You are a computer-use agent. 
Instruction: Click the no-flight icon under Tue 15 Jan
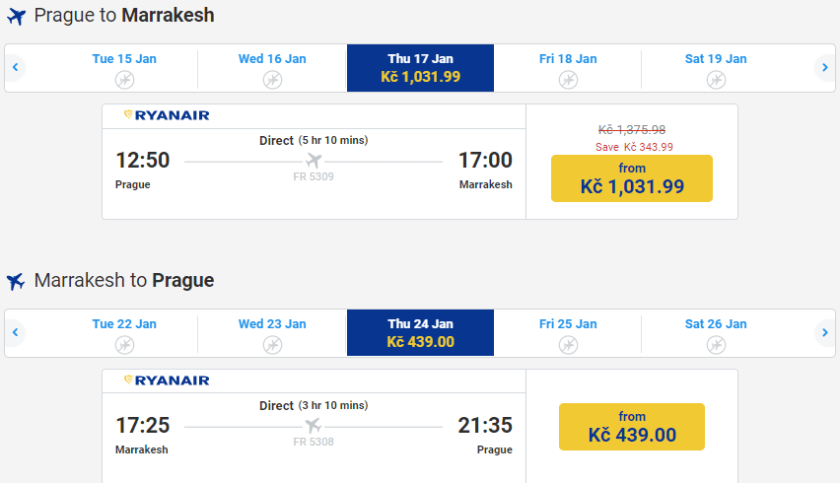124,79
